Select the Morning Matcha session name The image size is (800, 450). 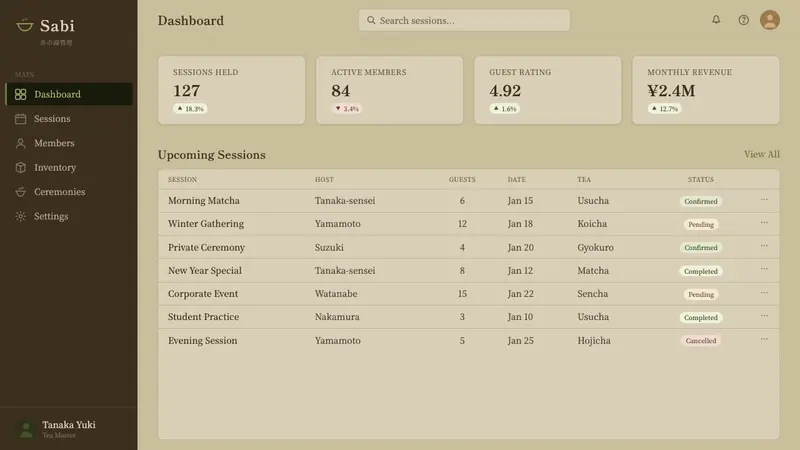point(204,201)
